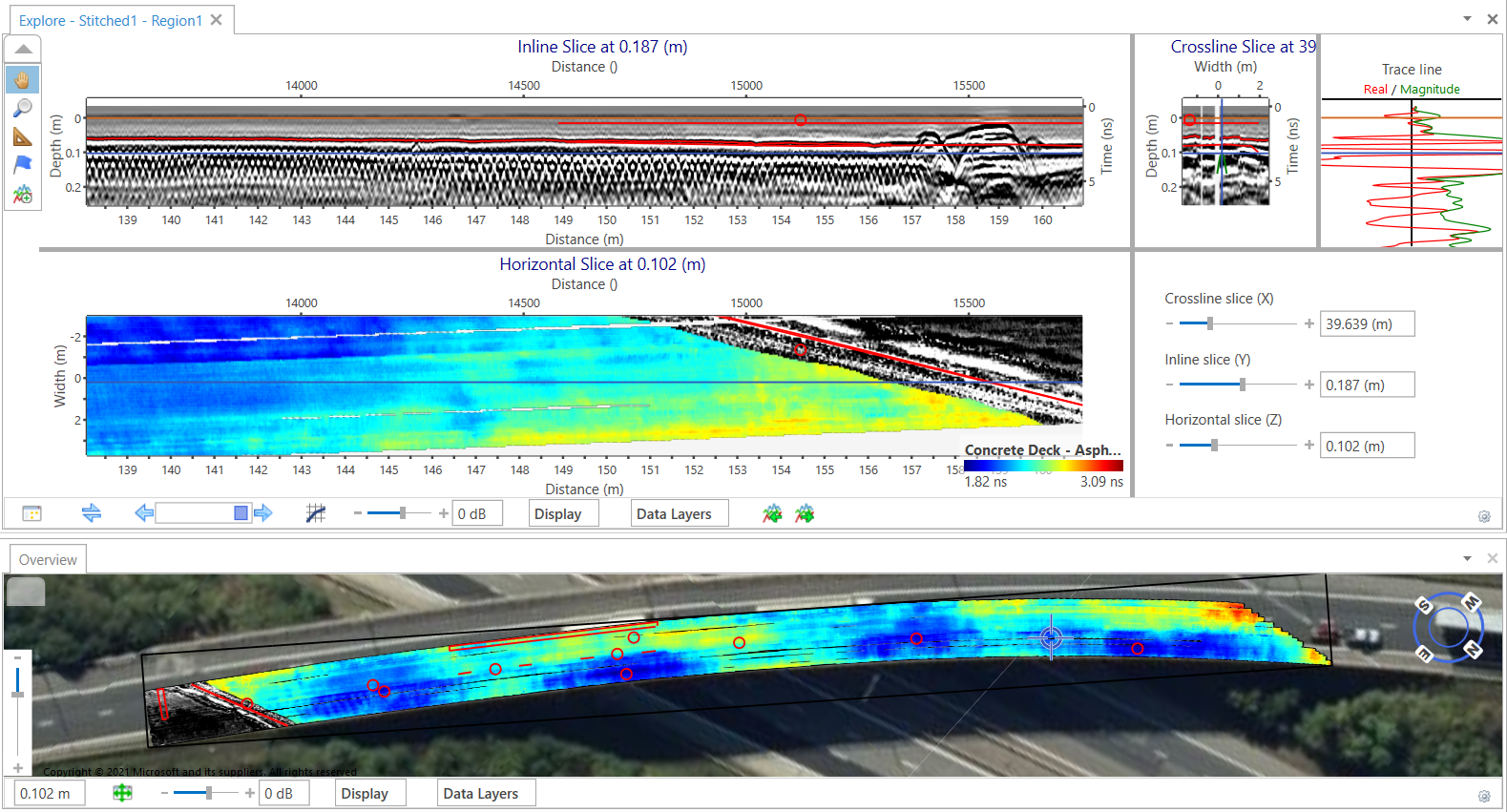Click the compass rotation control on the map
Viewport: 1507px width, 812px height.
tap(1448, 627)
